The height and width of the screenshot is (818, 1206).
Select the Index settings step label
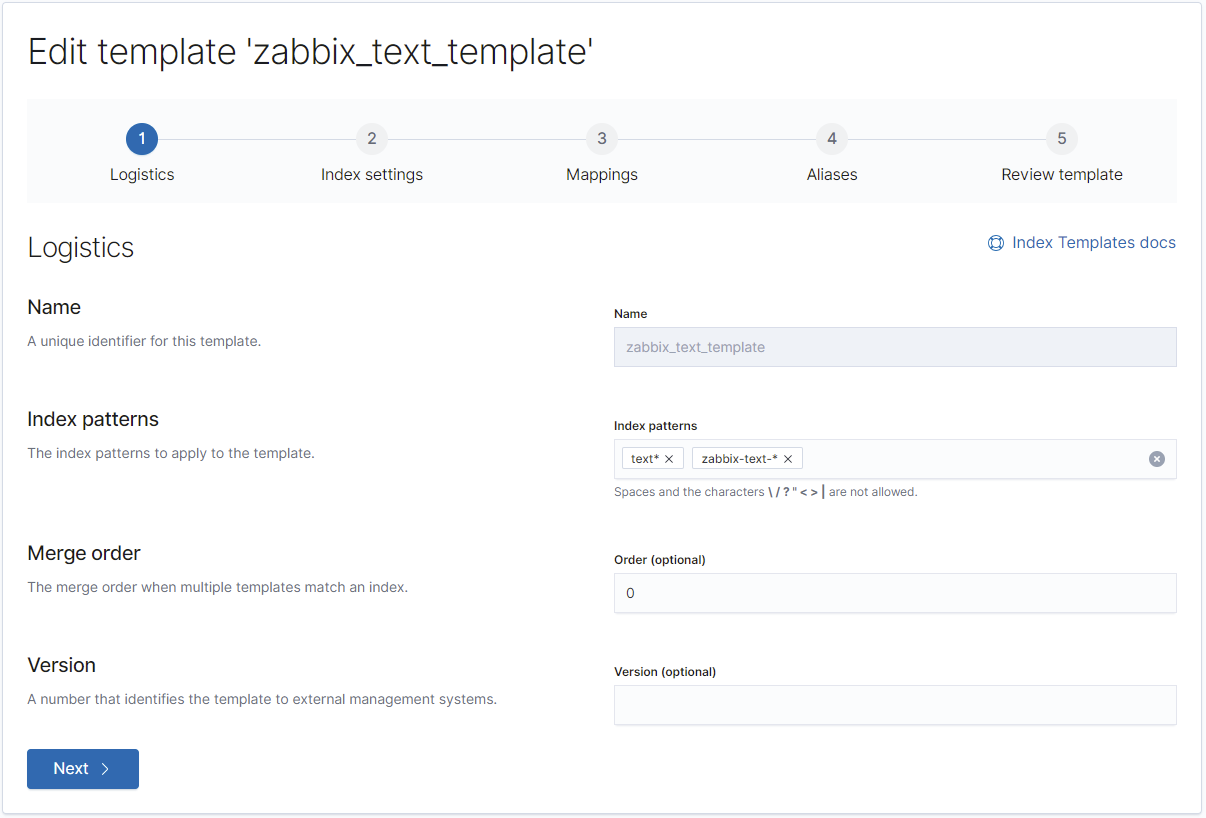coord(372,175)
